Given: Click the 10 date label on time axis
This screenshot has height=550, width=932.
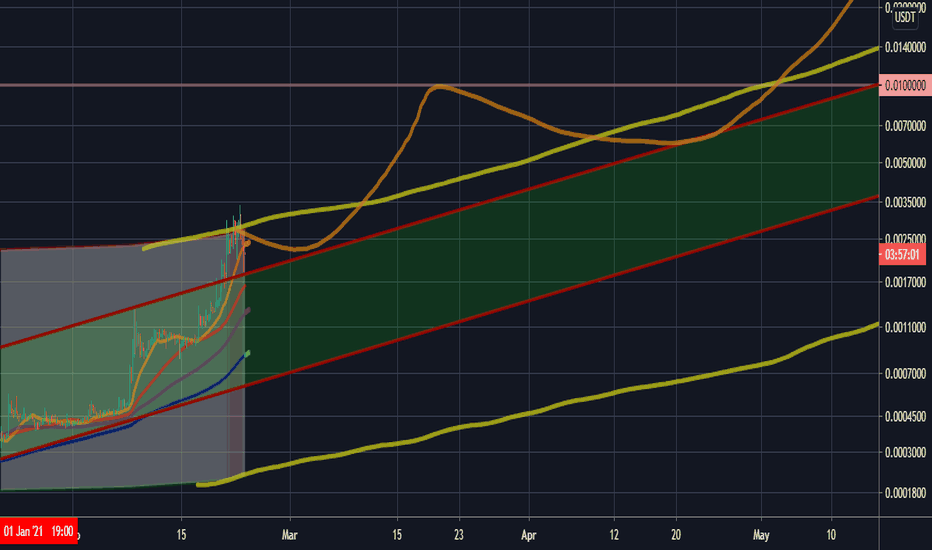Looking at the screenshot, I should (x=831, y=535).
